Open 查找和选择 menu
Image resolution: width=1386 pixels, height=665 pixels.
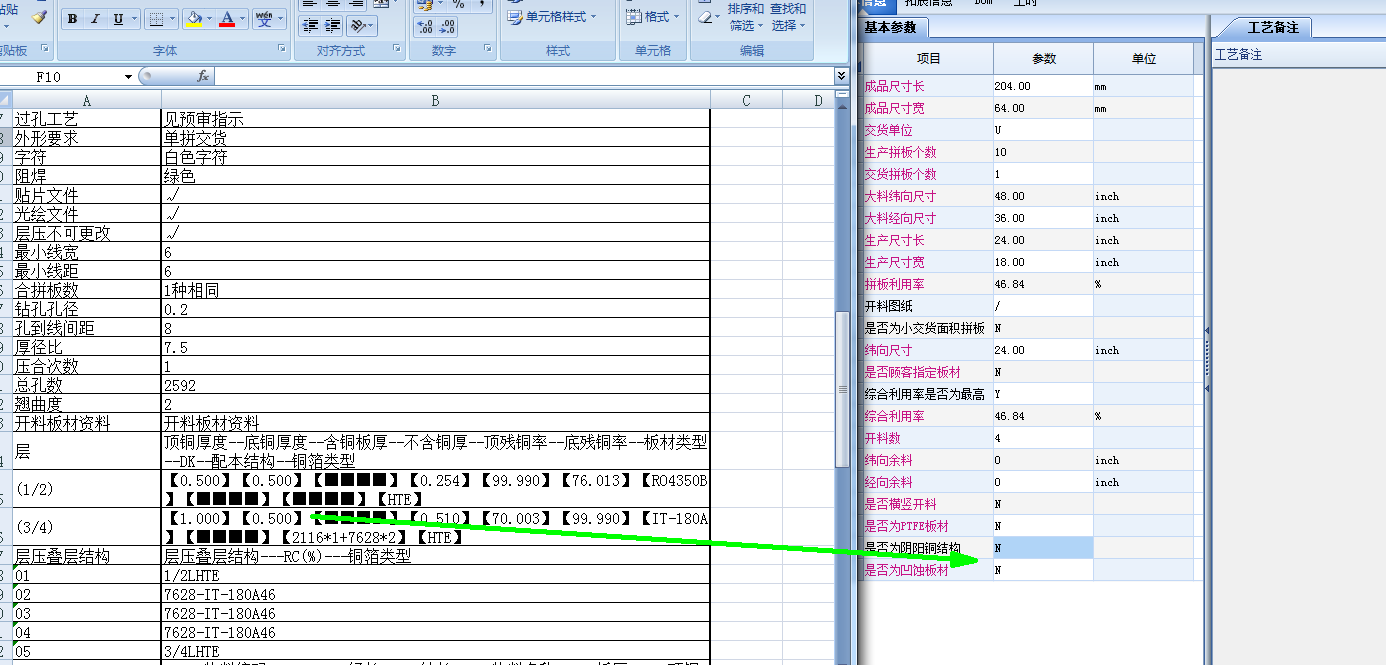coord(788,16)
